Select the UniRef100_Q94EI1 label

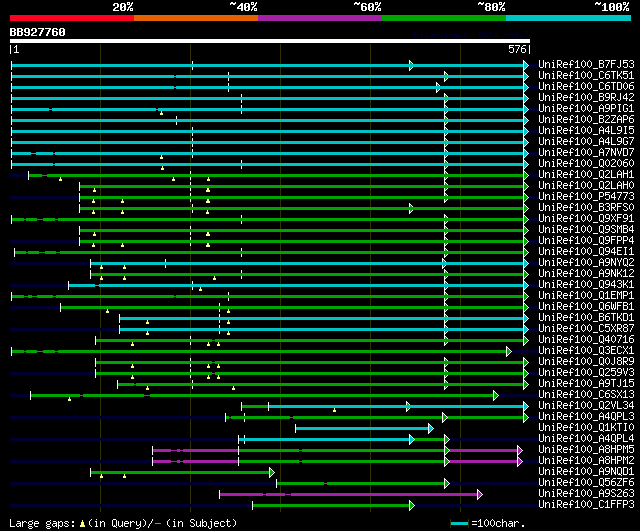click(x=586, y=252)
